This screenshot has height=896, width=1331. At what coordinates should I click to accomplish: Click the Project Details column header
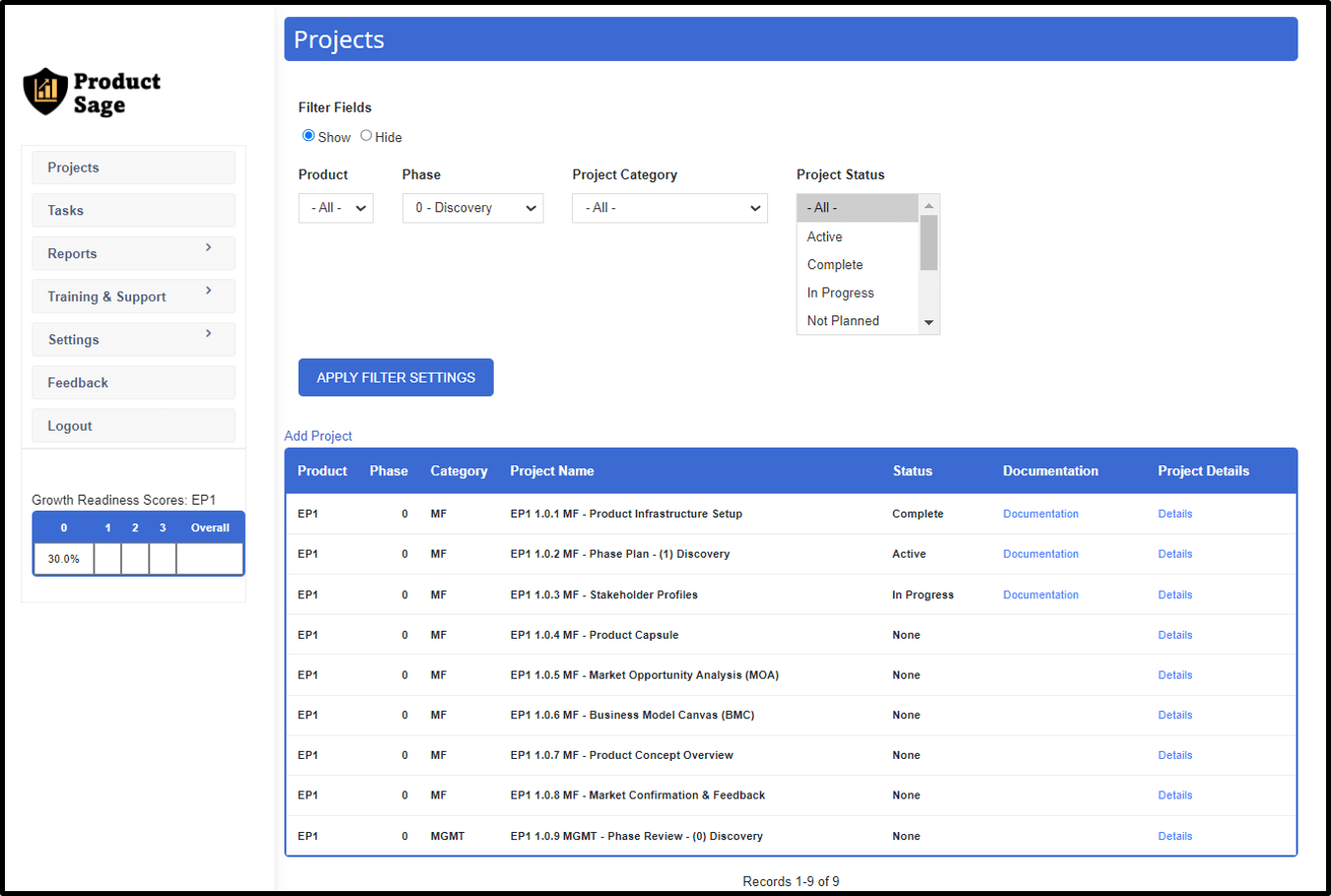1203,471
